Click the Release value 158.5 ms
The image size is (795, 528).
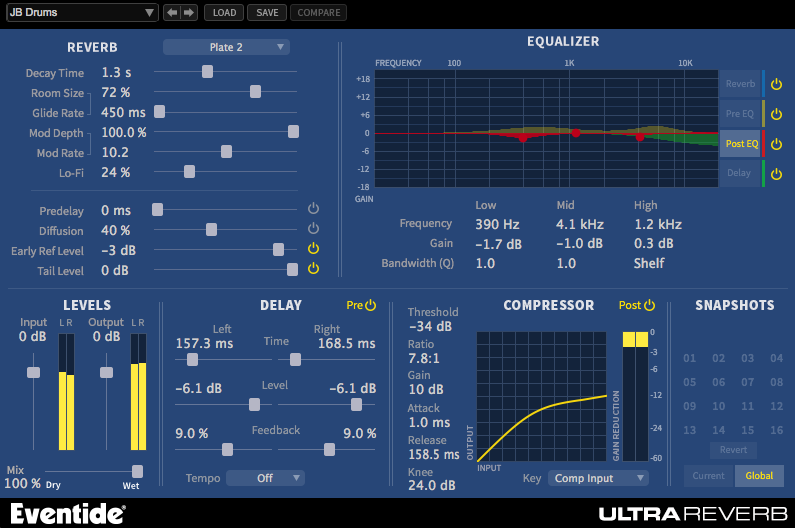[x=433, y=454]
